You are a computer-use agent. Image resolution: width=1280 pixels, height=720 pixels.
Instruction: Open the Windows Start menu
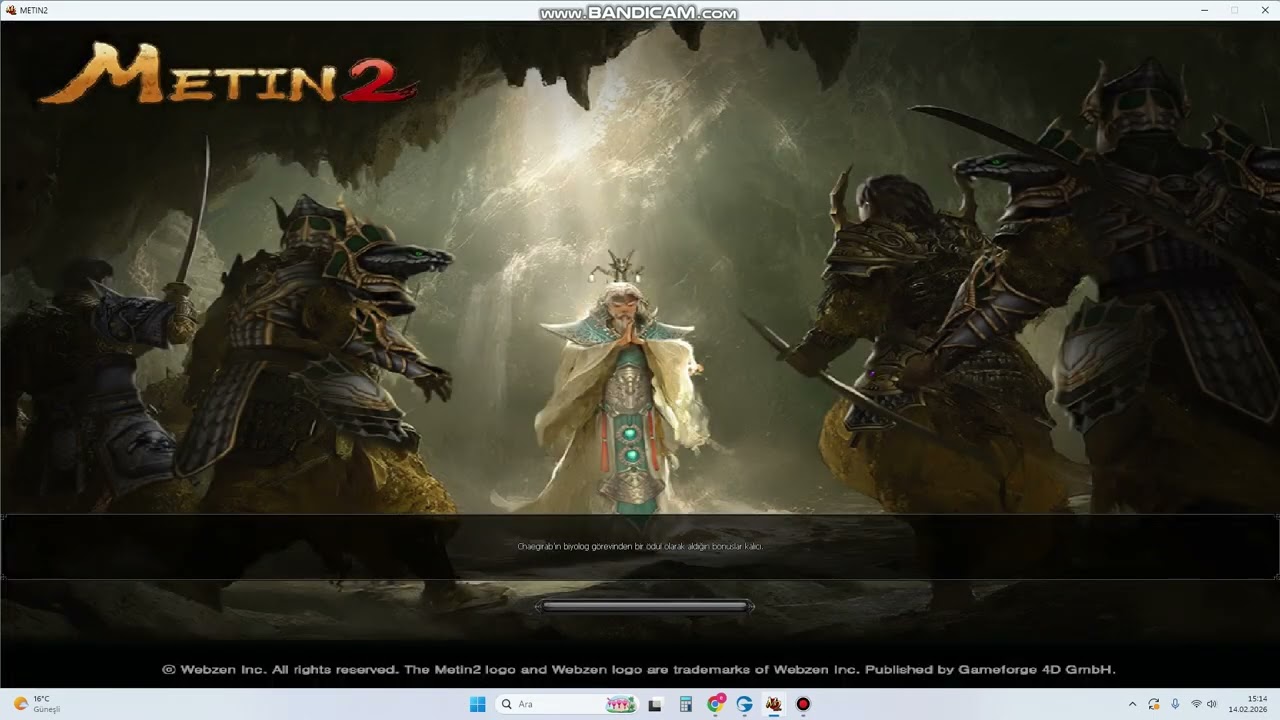coord(478,704)
